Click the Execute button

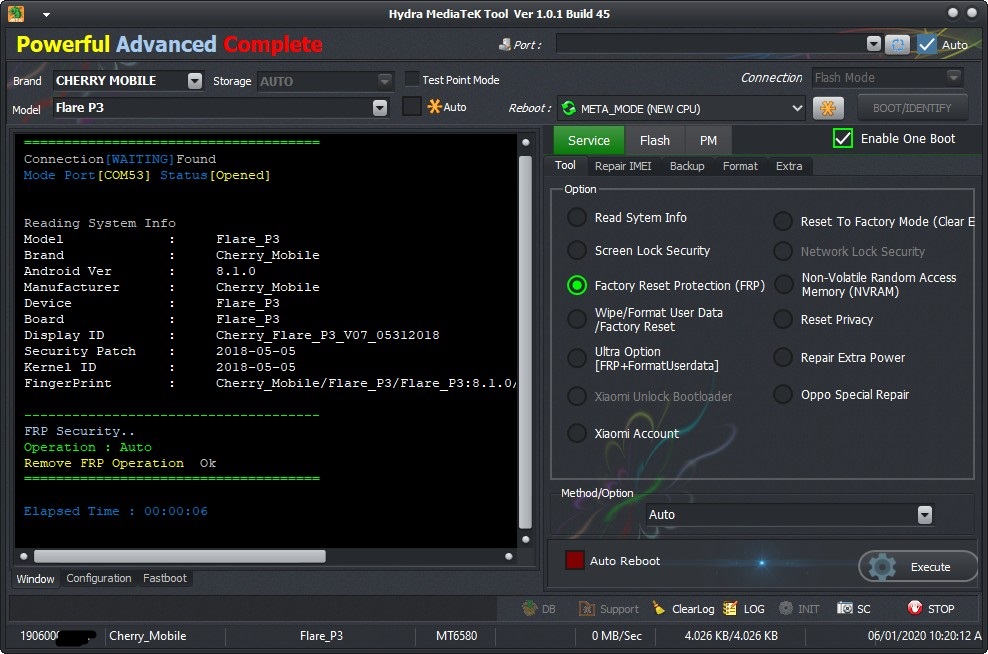917,567
